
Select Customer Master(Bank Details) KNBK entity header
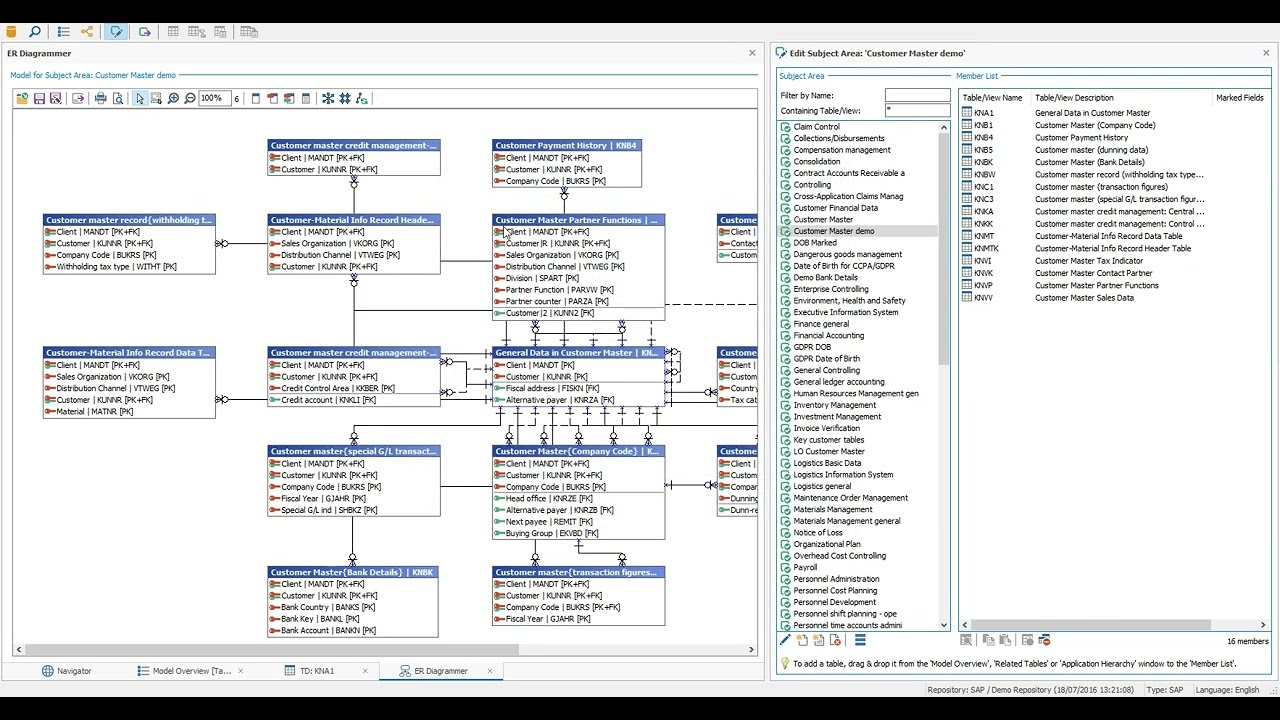[x=353, y=572]
